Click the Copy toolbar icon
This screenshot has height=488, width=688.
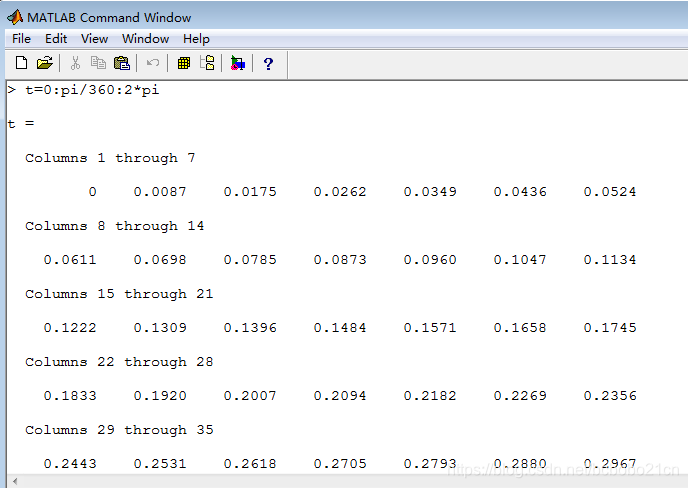point(98,63)
